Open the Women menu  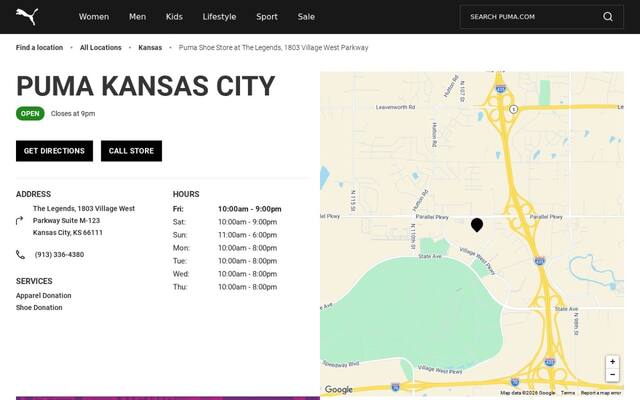pyautogui.click(x=94, y=17)
